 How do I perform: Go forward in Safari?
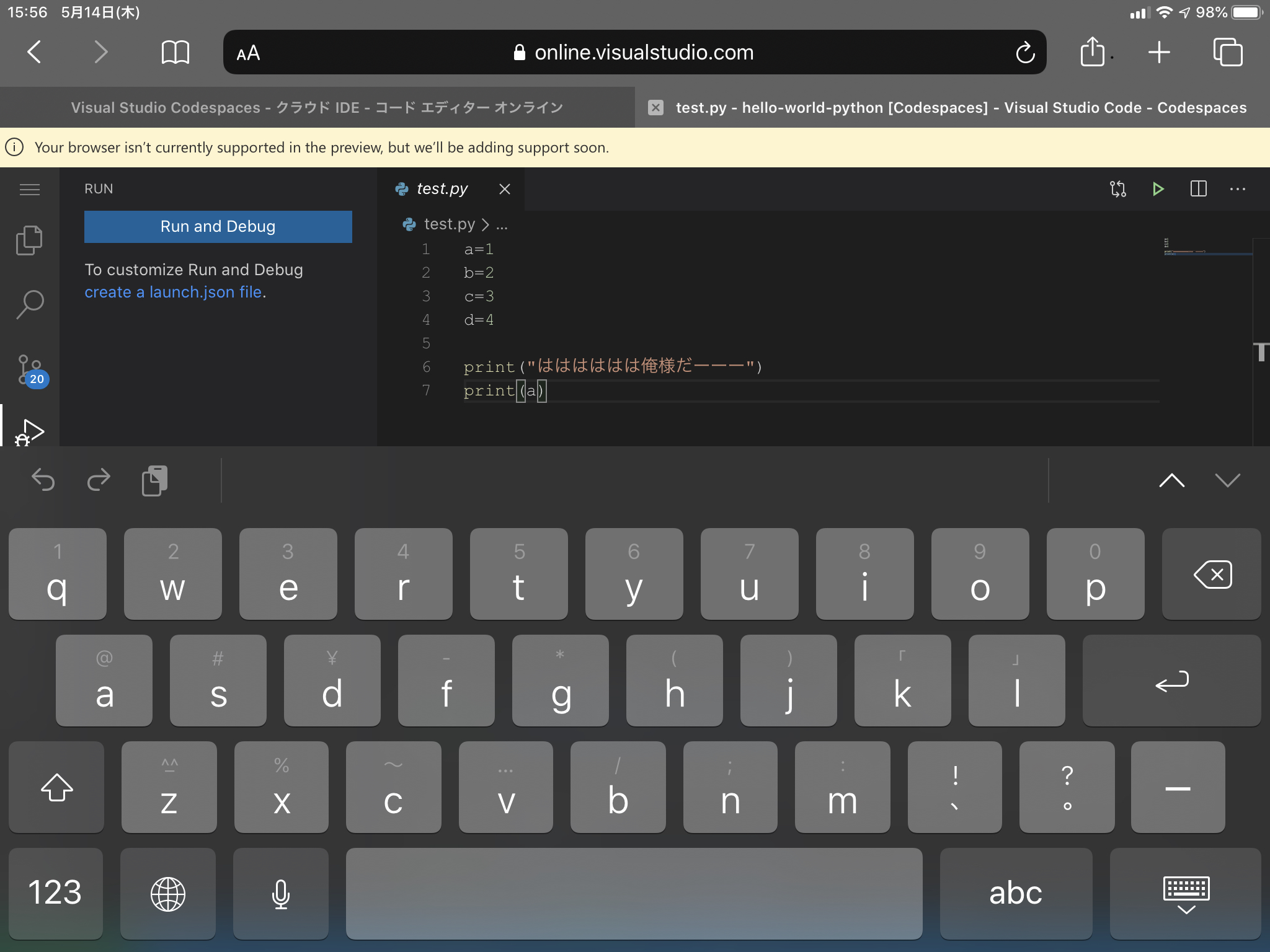(100, 52)
